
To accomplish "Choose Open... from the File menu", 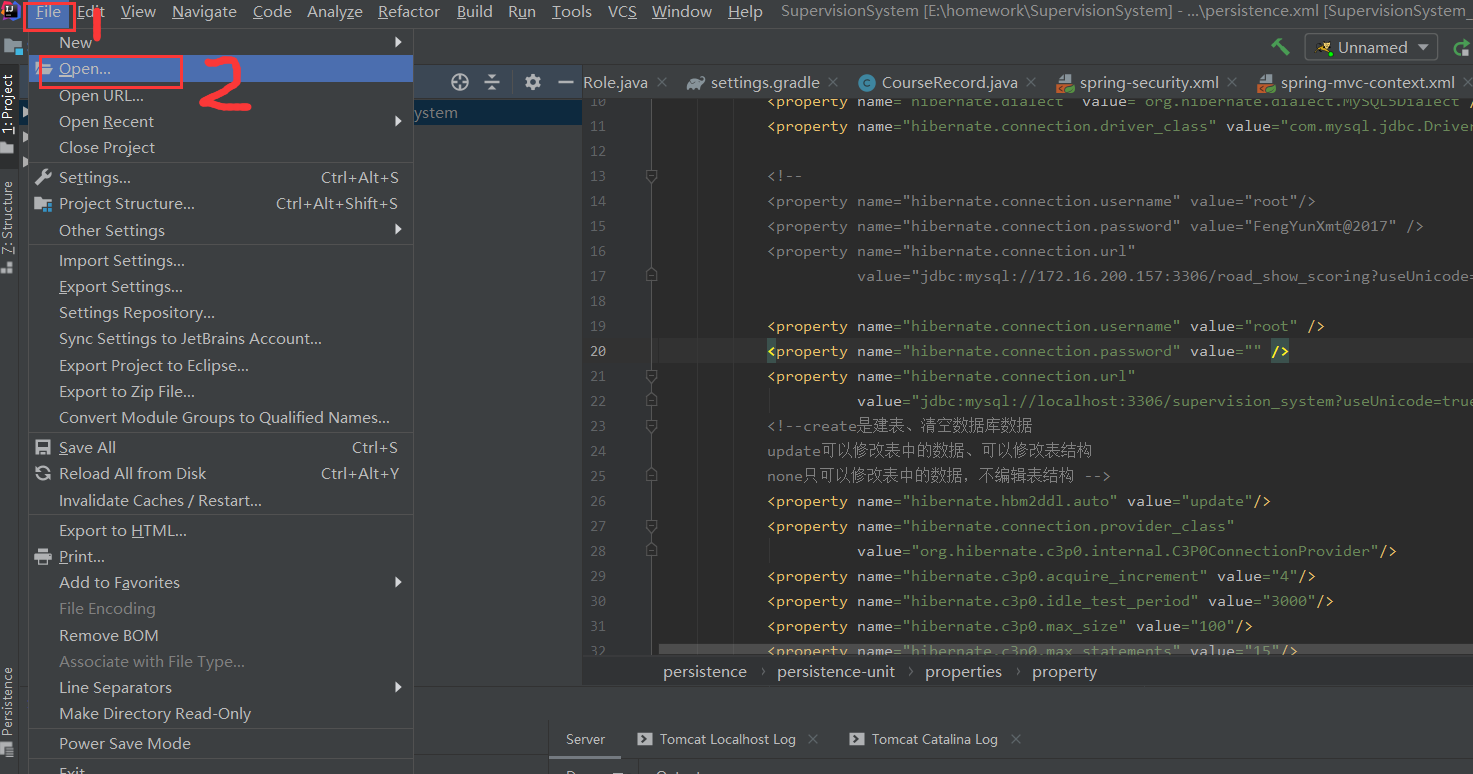I will [x=221, y=68].
